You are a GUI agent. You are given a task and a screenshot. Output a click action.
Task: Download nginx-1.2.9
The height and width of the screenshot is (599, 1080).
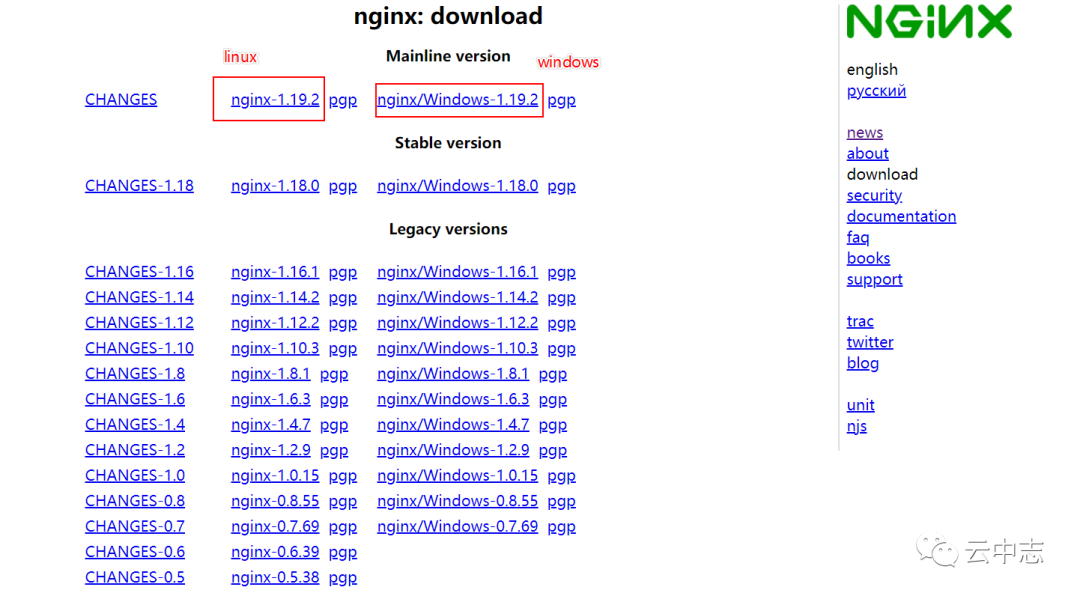pos(271,450)
